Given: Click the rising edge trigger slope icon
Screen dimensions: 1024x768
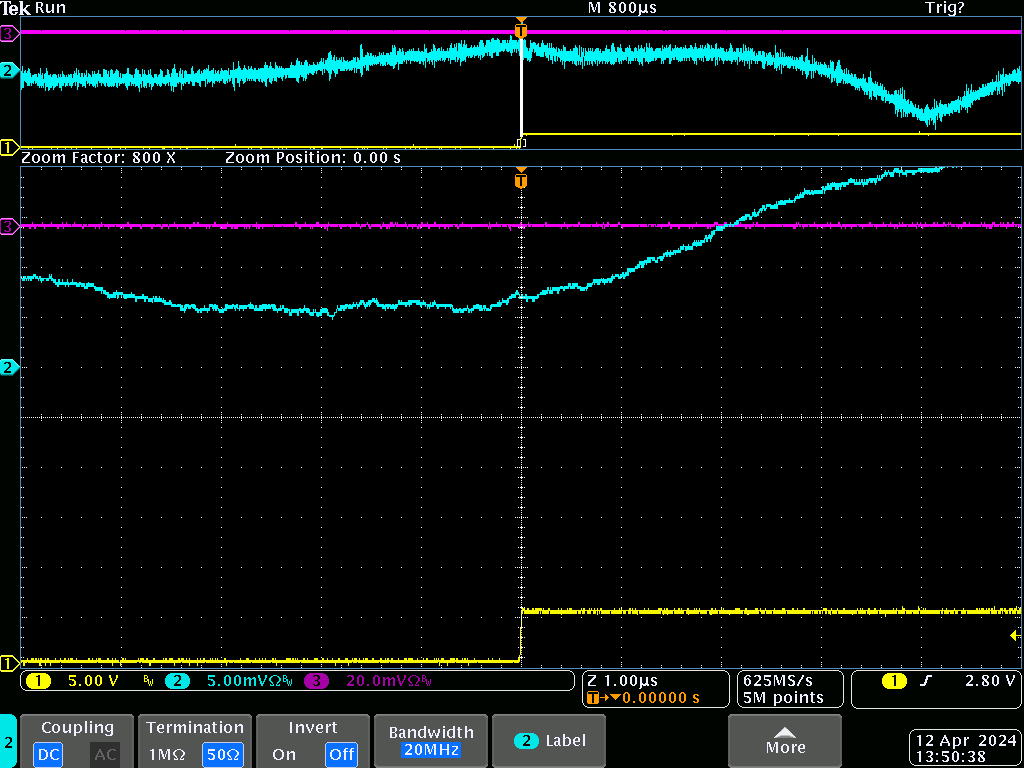Looking at the screenshot, I should click(925, 681).
